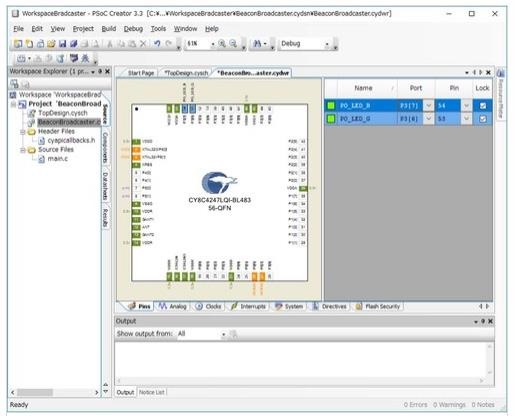Viewport: 515px width, 416px height.
Task: Switch to the Clocks tab
Action: coord(209,306)
